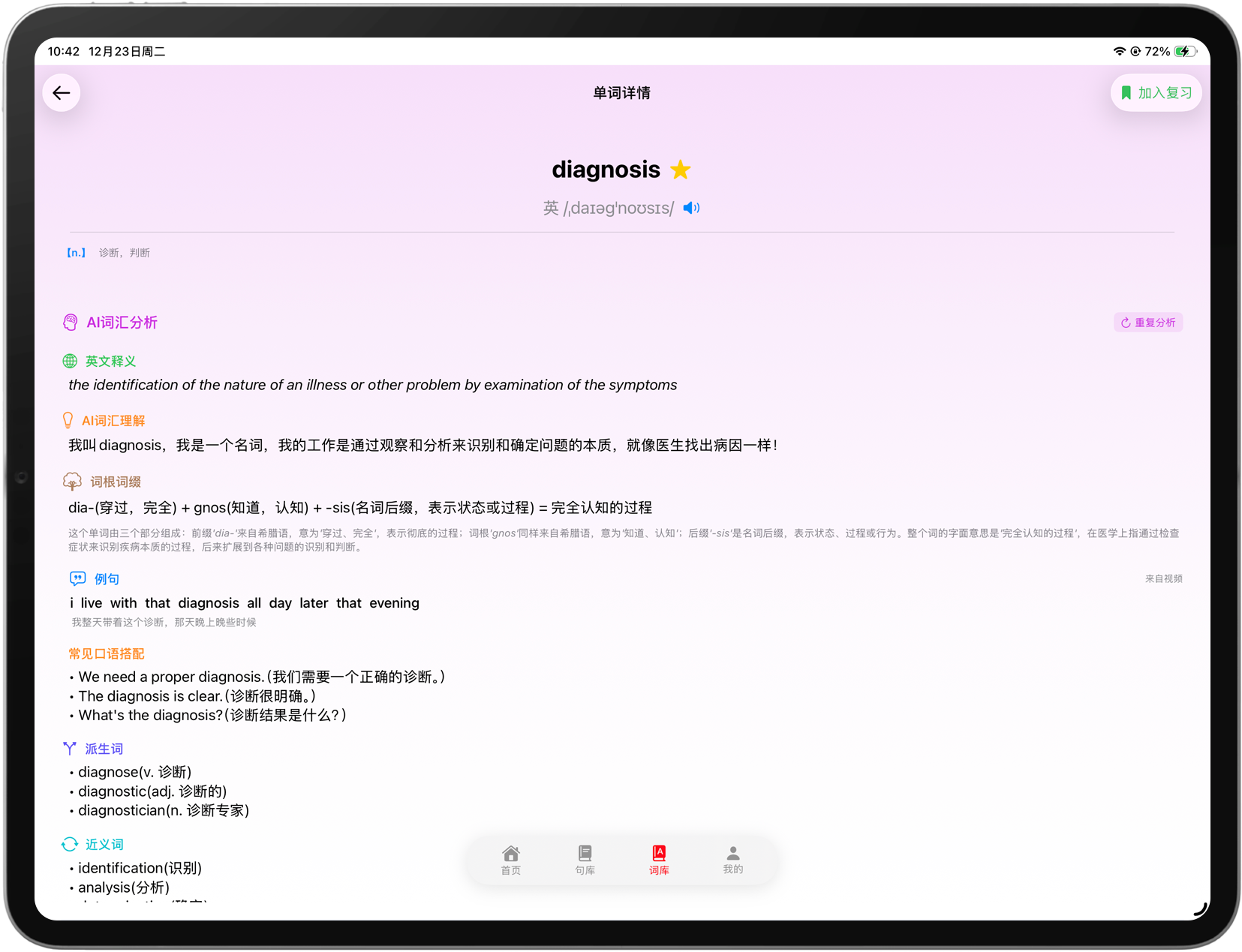Go back using the back arrow
This screenshot has height=952, width=1242.
tap(61, 92)
